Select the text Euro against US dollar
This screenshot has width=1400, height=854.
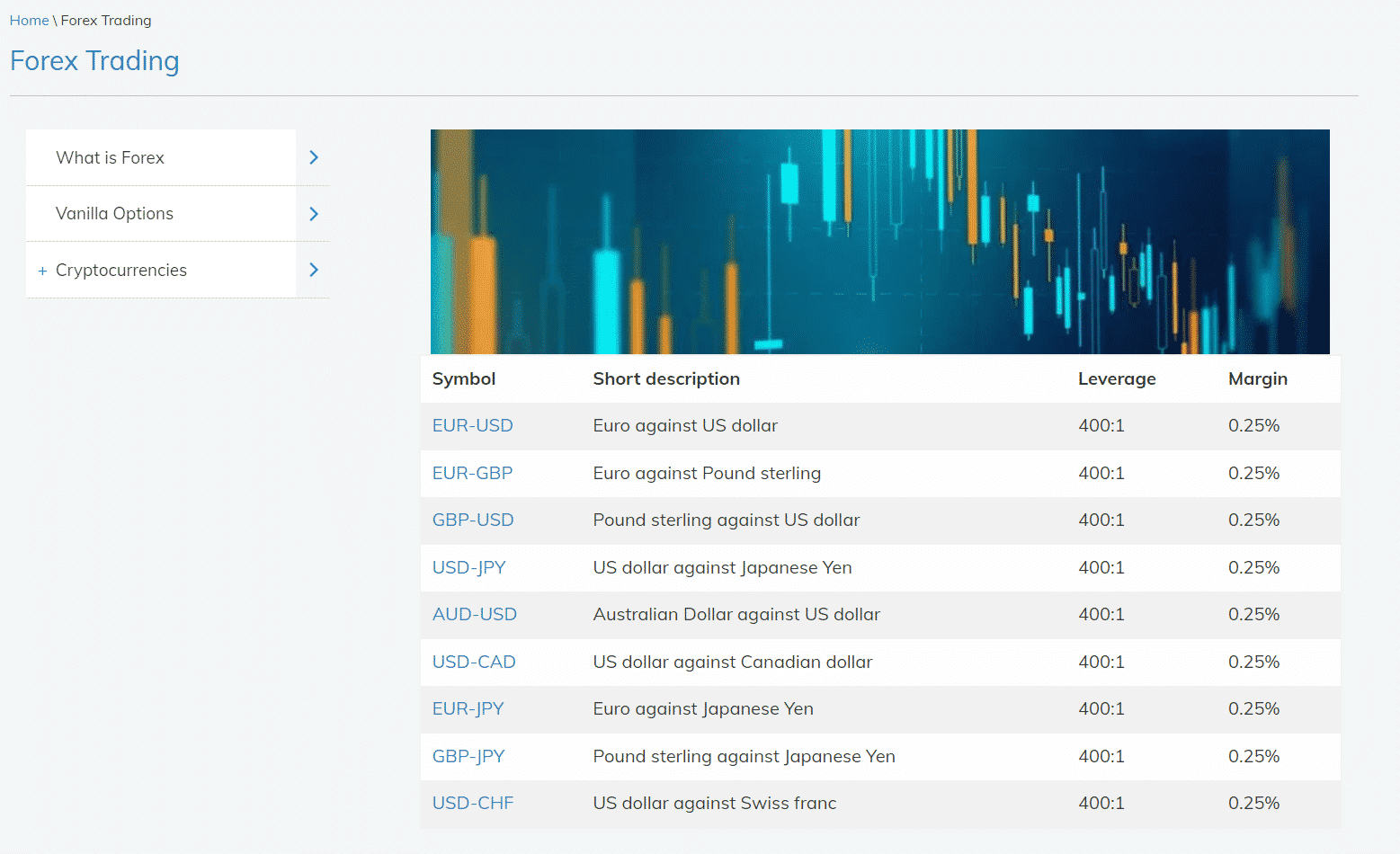pos(685,426)
